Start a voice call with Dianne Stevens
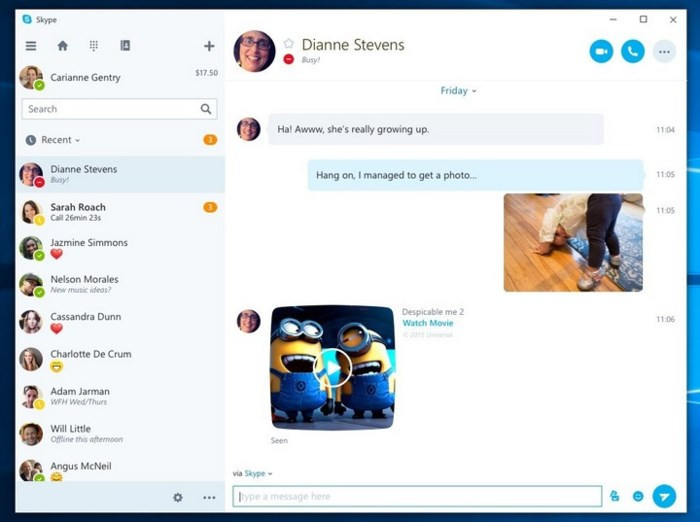 click(633, 52)
